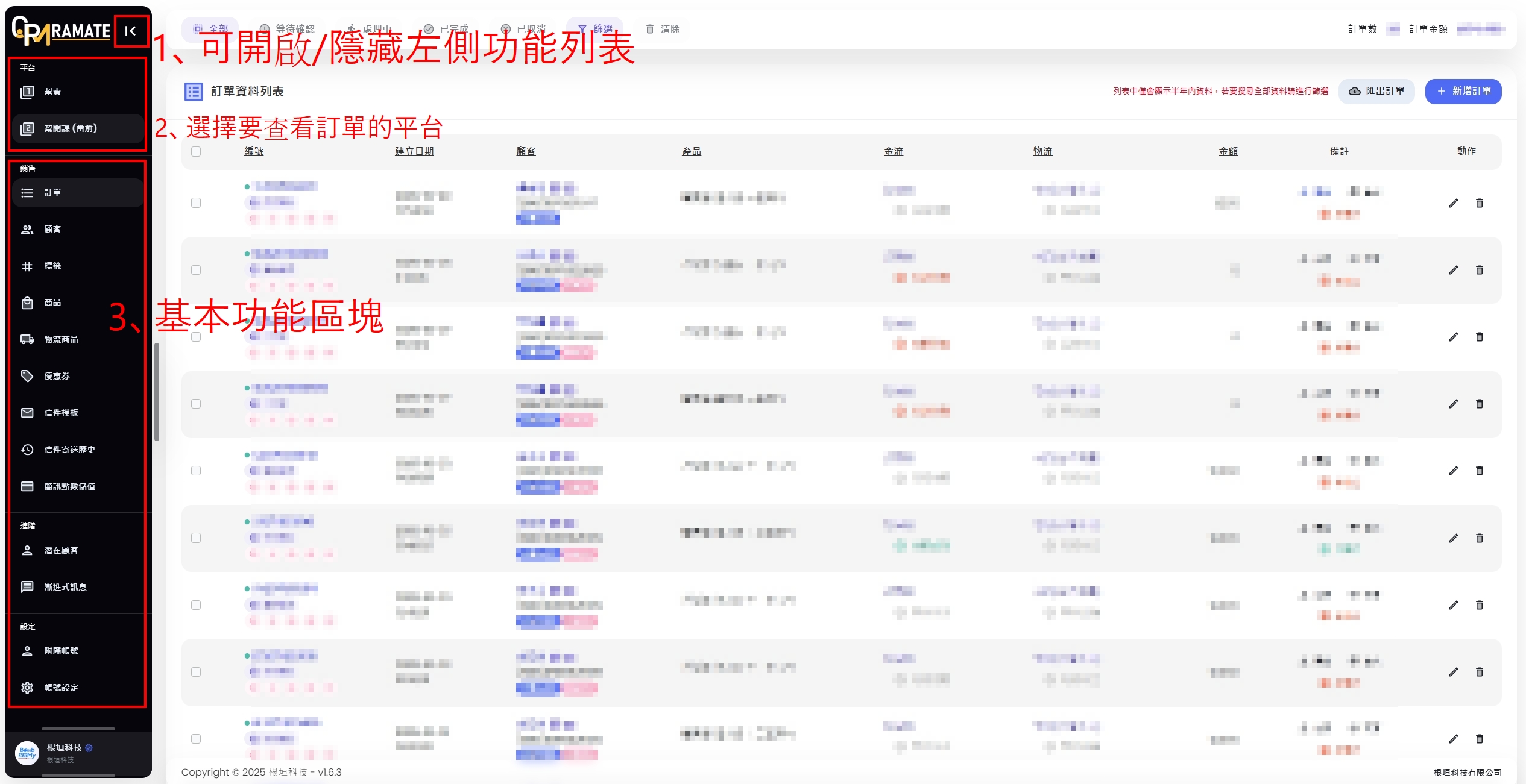Tick the select-all checkbox in the table header

click(x=196, y=151)
